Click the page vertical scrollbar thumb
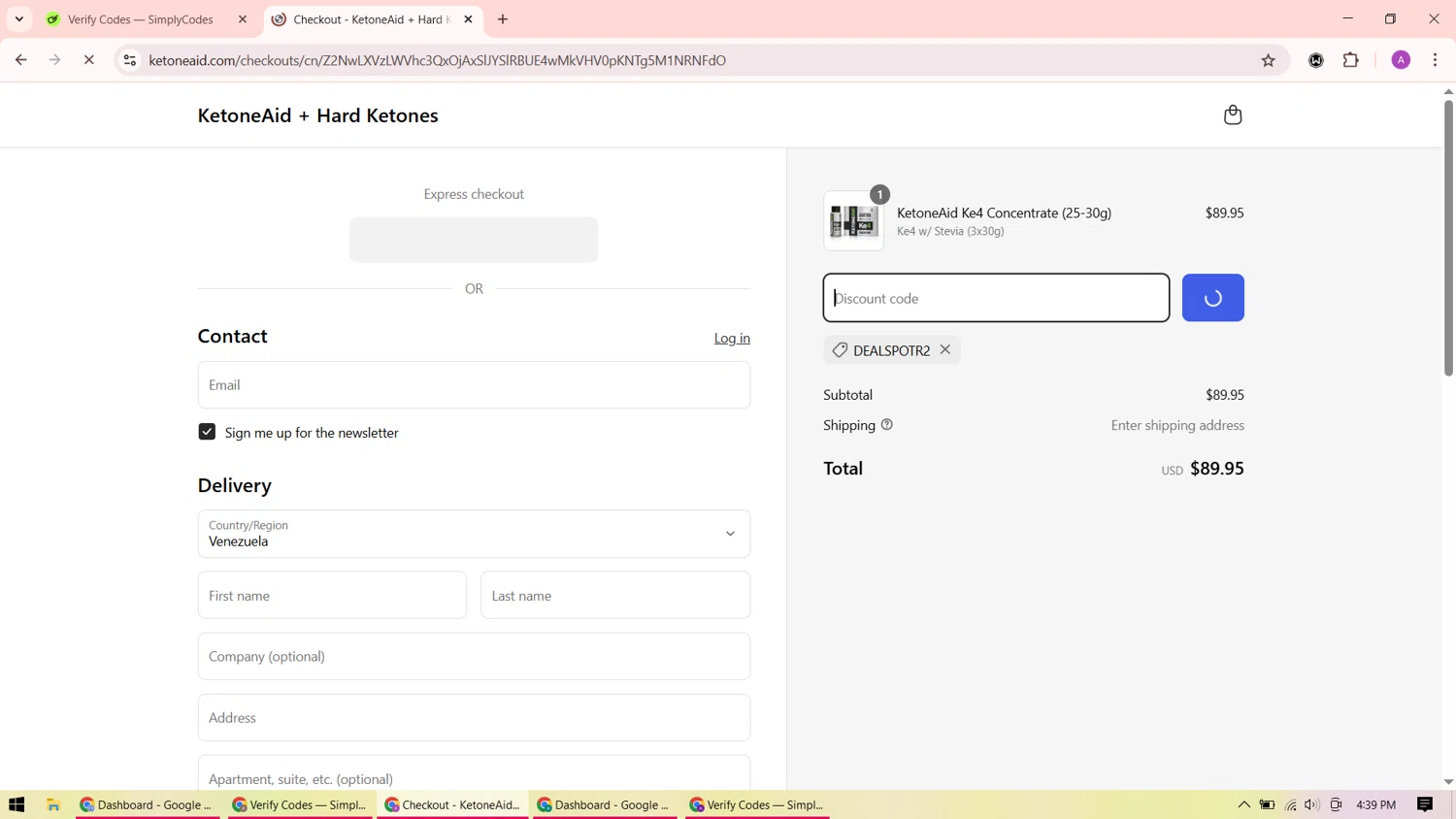1456x819 pixels. [x=1448, y=237]
